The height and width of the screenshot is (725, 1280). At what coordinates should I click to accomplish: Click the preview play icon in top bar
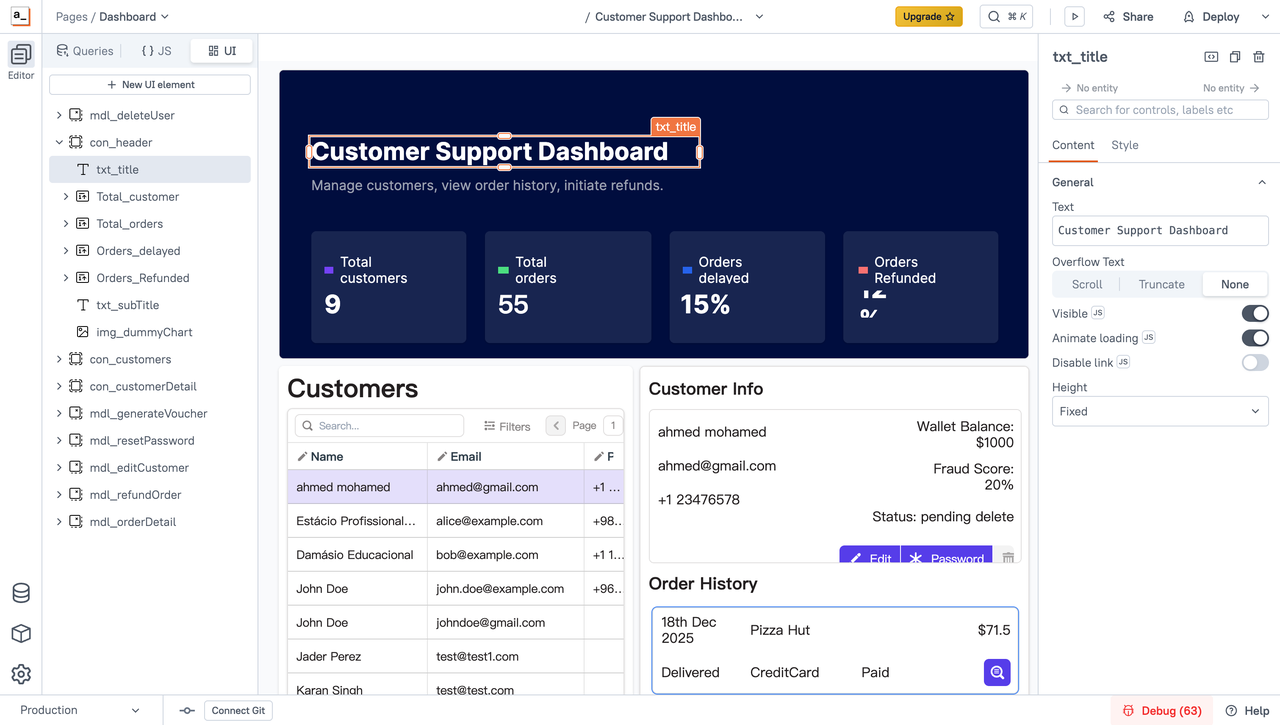[x=1074, y=17]
